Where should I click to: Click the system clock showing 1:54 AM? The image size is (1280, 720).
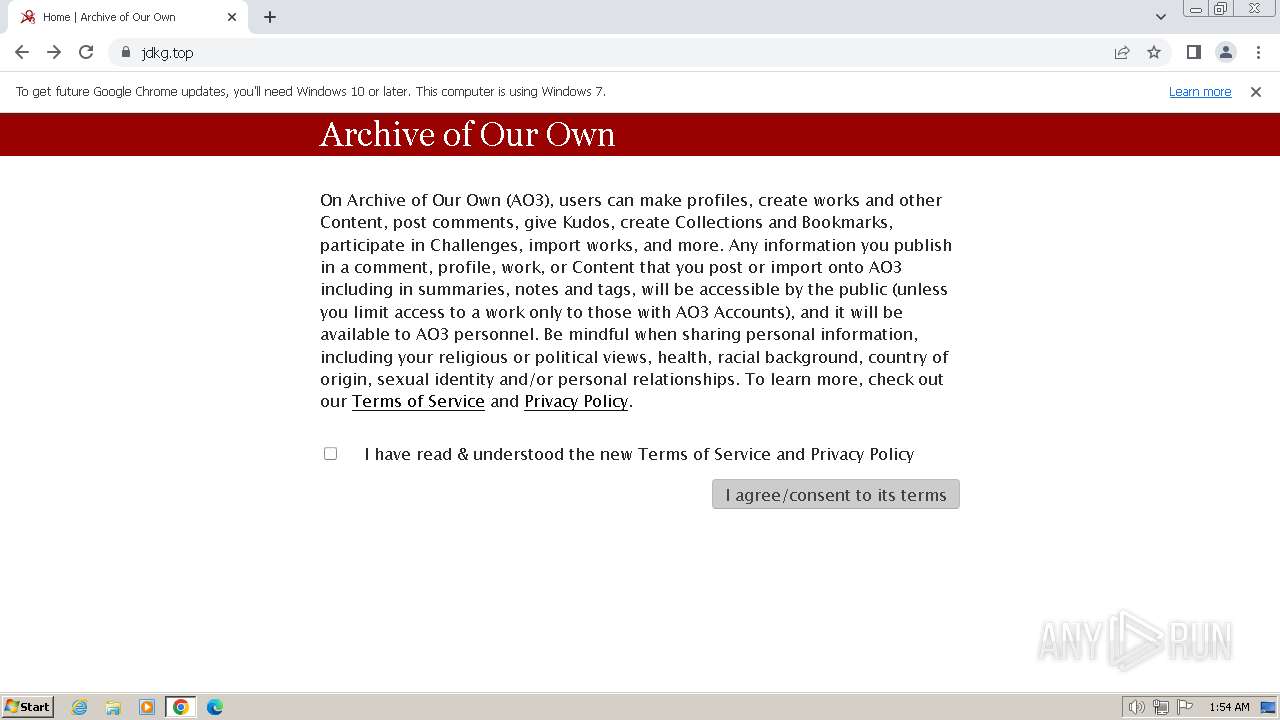click(1229, 707)
